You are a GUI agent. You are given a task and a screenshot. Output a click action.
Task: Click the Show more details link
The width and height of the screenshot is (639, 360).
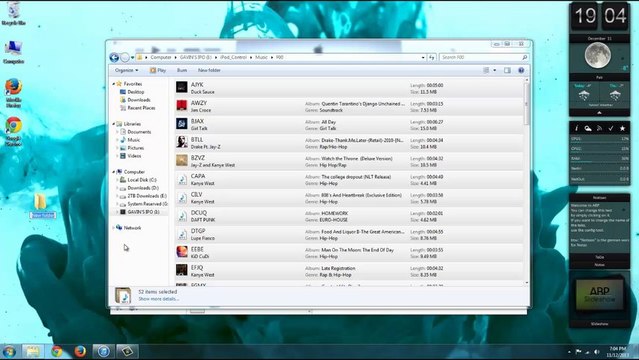pos(159,299)
